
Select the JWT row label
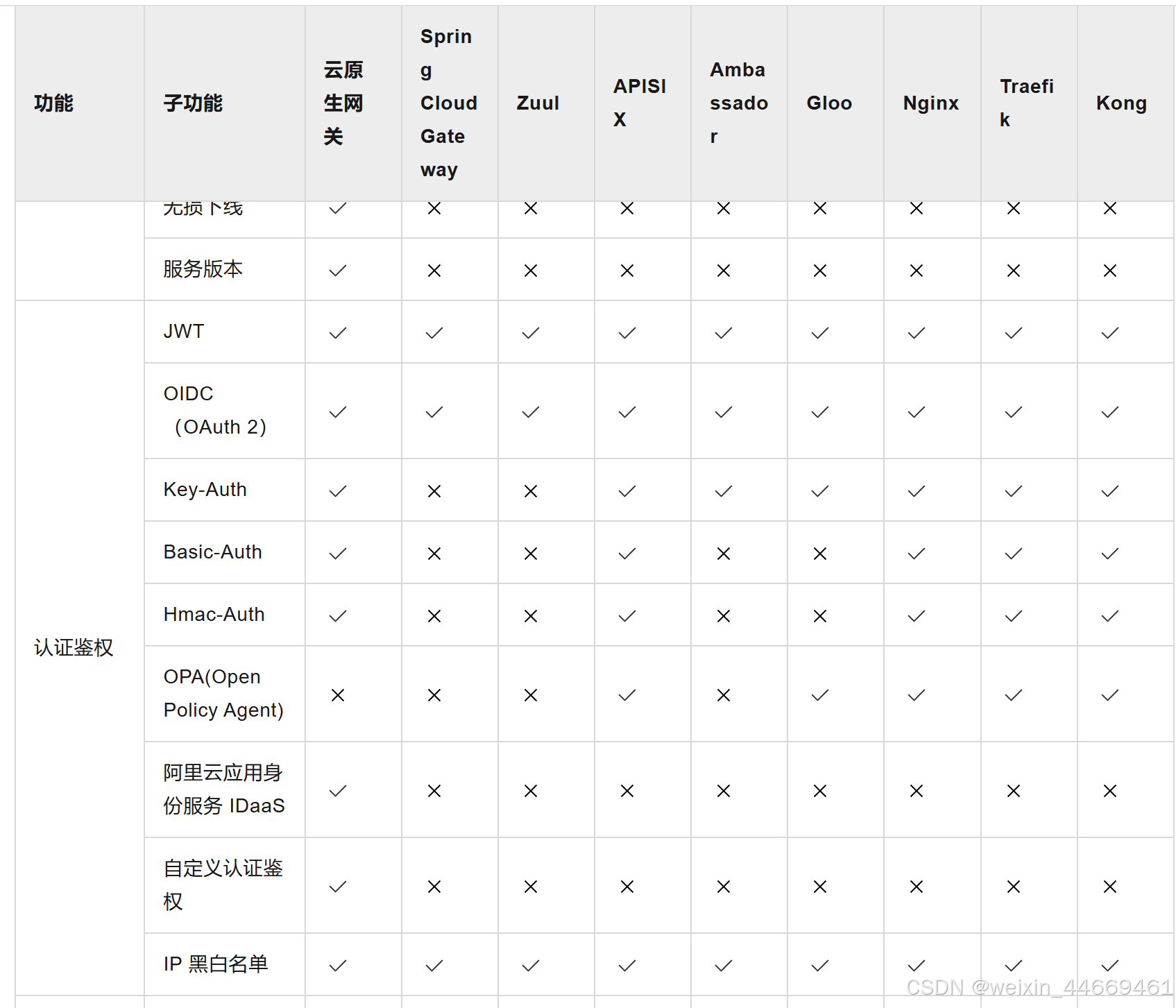[184, 332]
